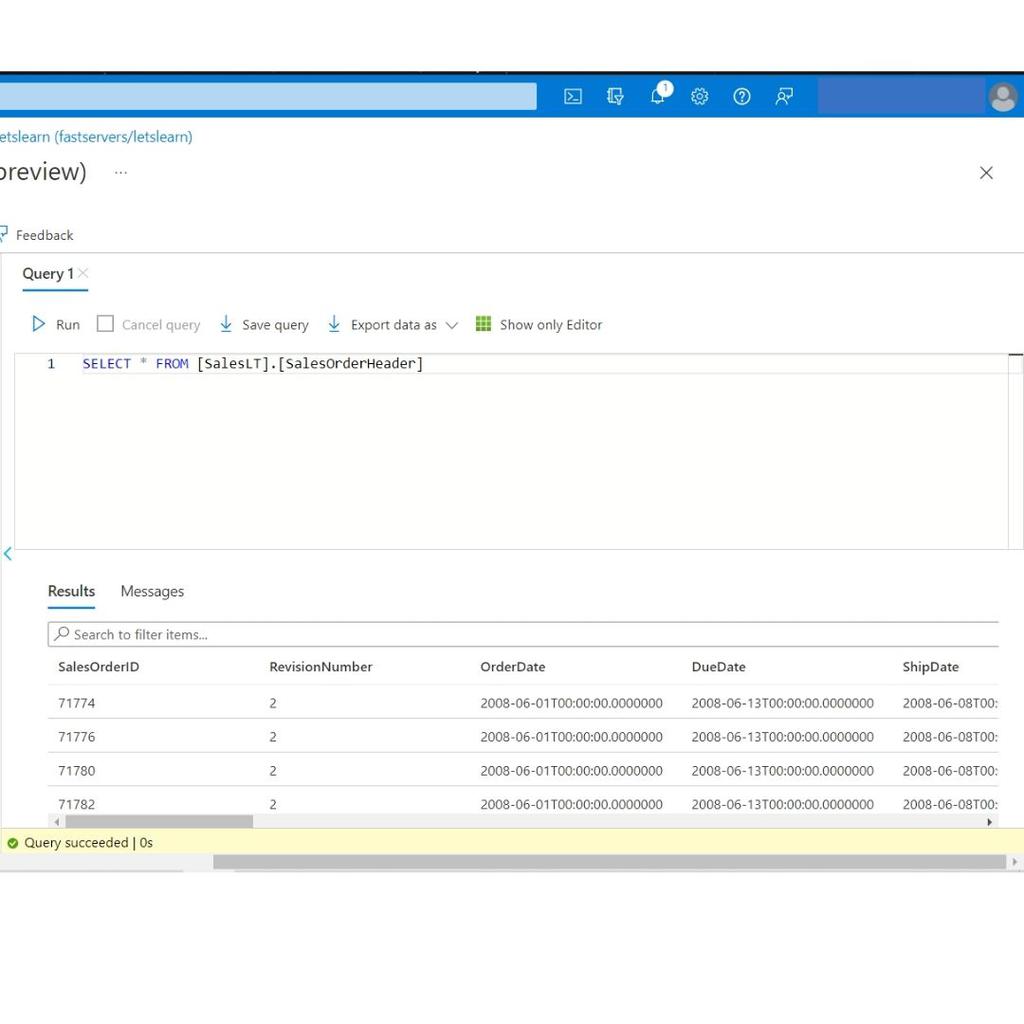The image size is (1024, 1024).
Task: Click the Search to filter items field
Action: pos(520,634)
